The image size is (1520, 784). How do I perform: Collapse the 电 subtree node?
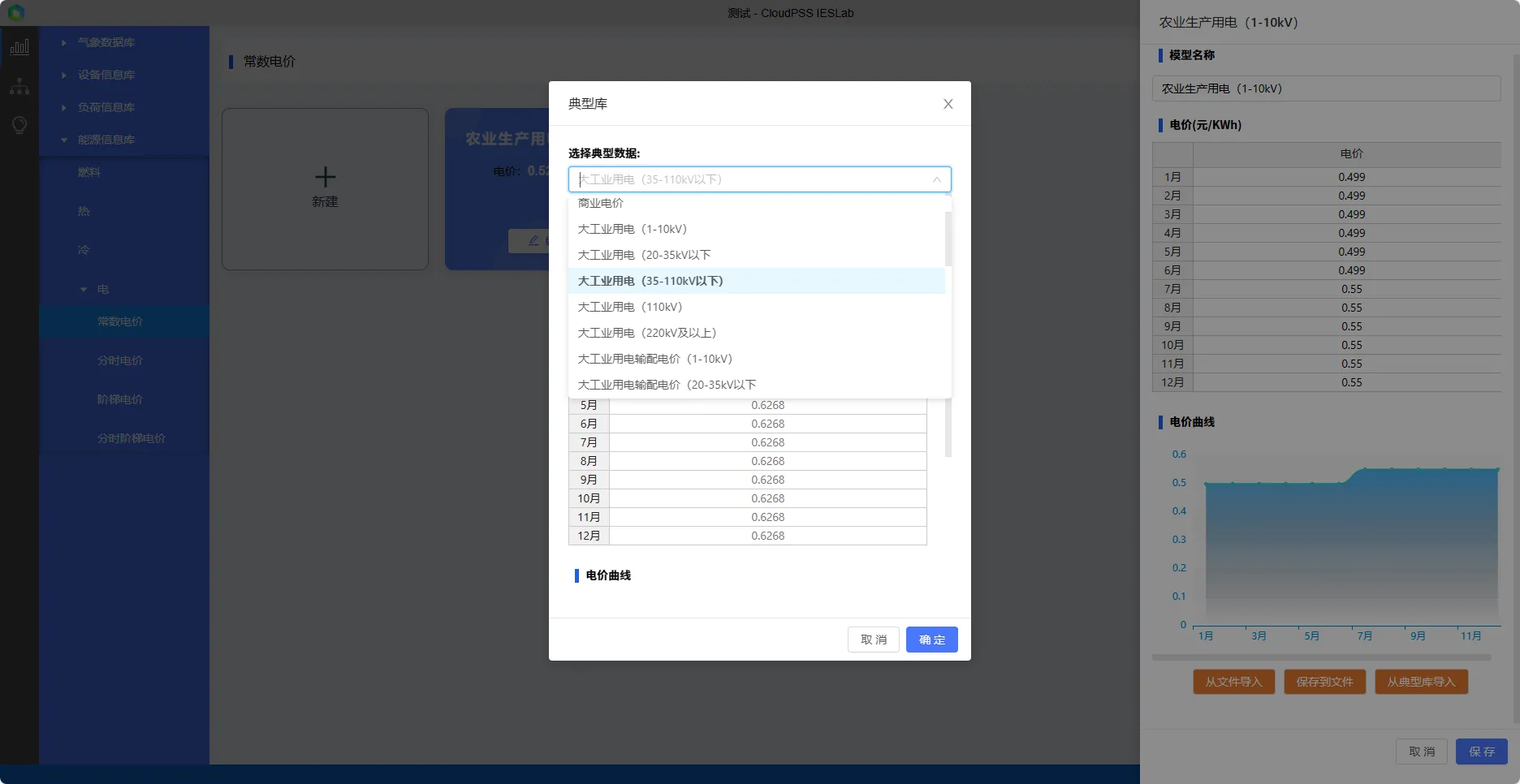point(83,289)
